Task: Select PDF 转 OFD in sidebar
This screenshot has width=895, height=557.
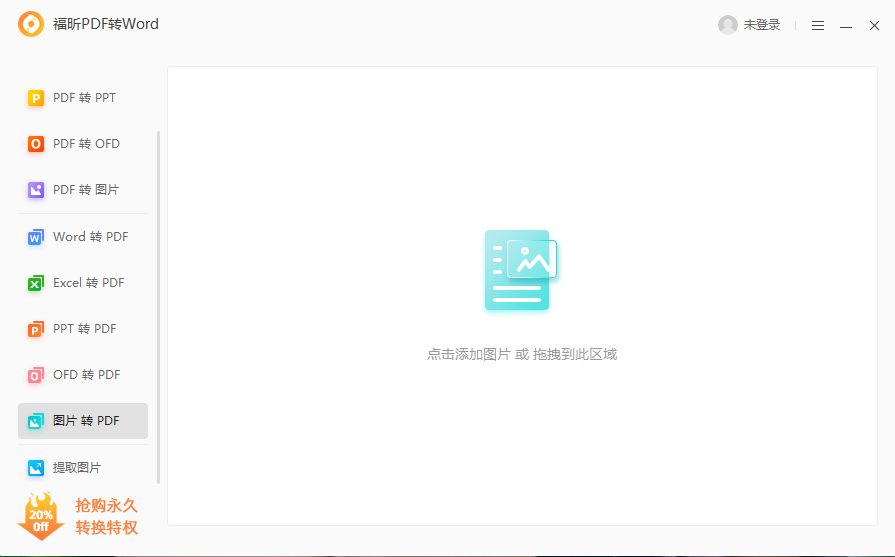Action: (83, 144)
